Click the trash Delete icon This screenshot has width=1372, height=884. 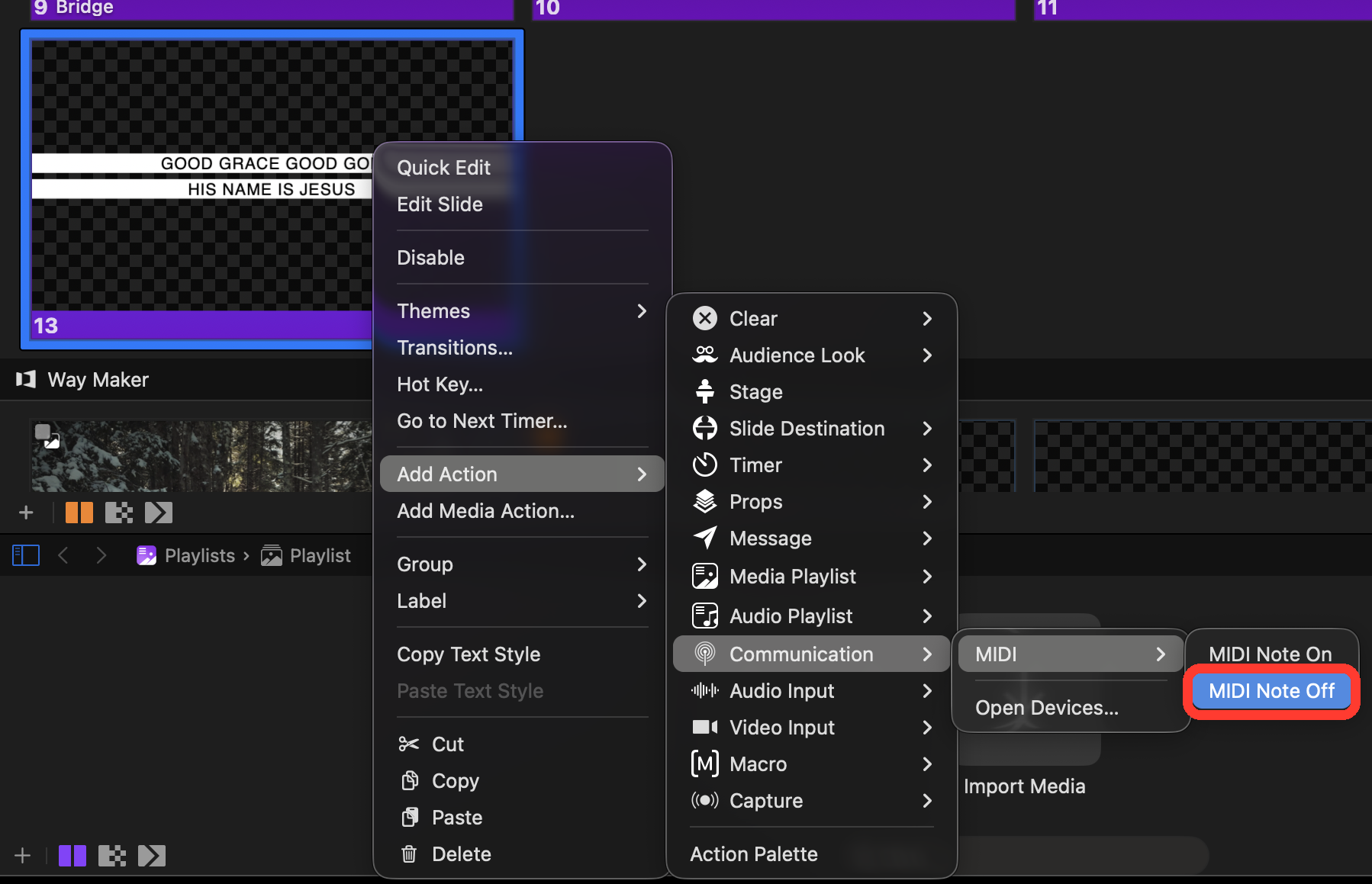click(409, 854)
